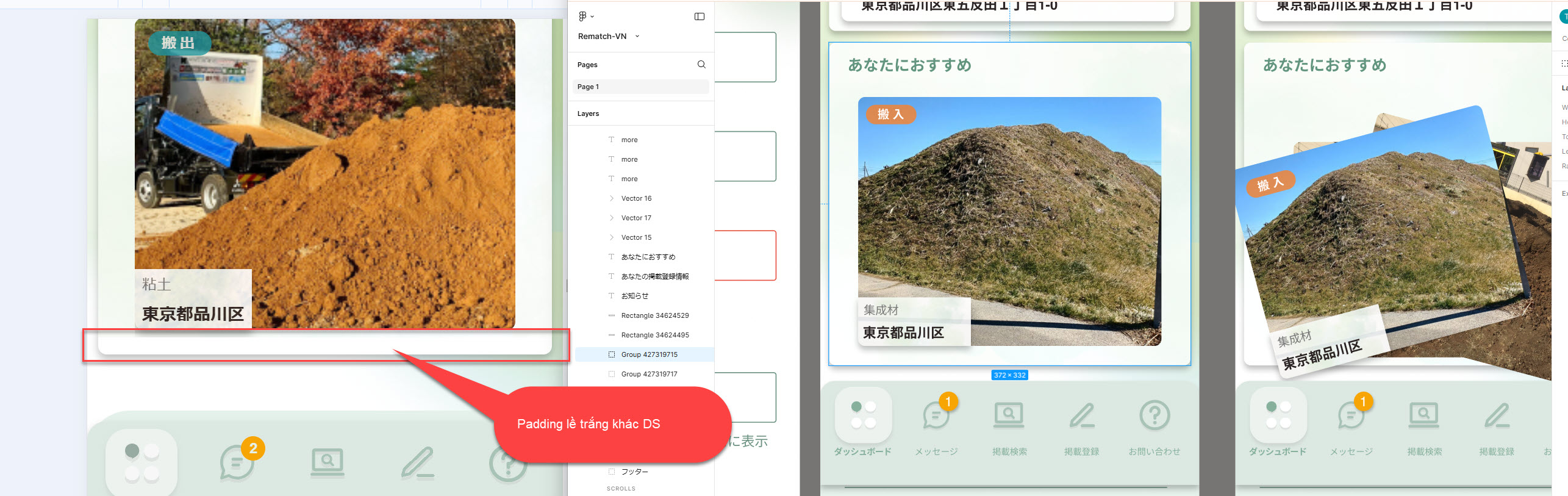Click the message icon with badge 2
This screenshot has width=1568, height=496.
pos(238,462)
